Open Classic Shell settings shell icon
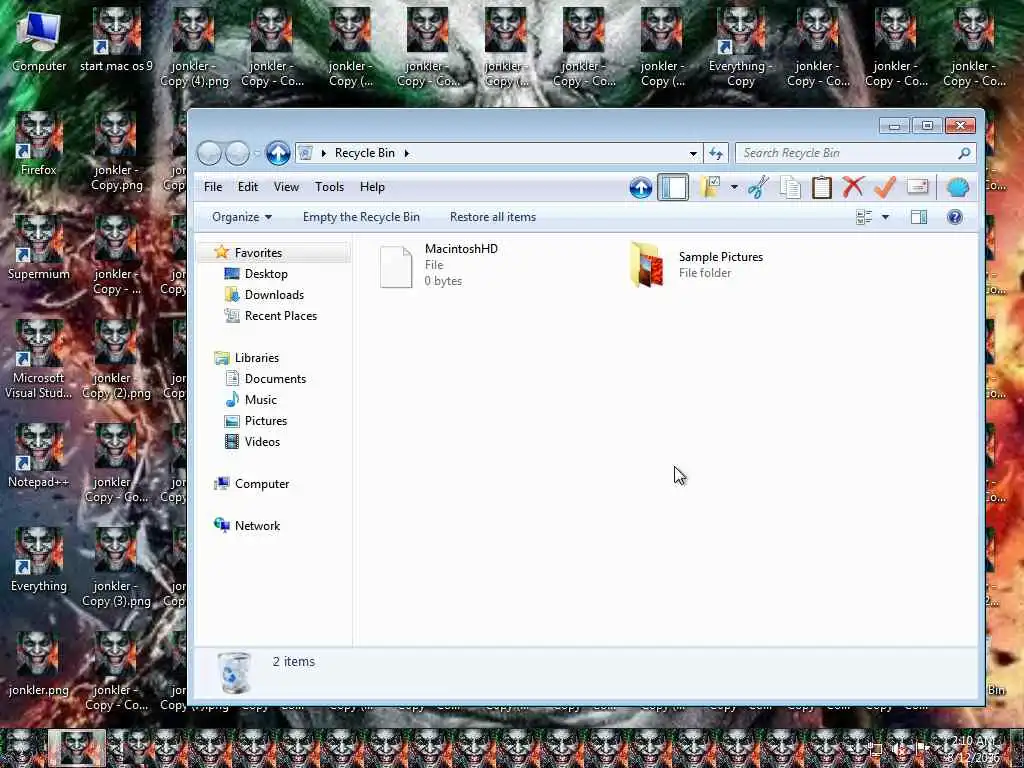This screenshot has height=768, width=1024. (x=958, y=188)
